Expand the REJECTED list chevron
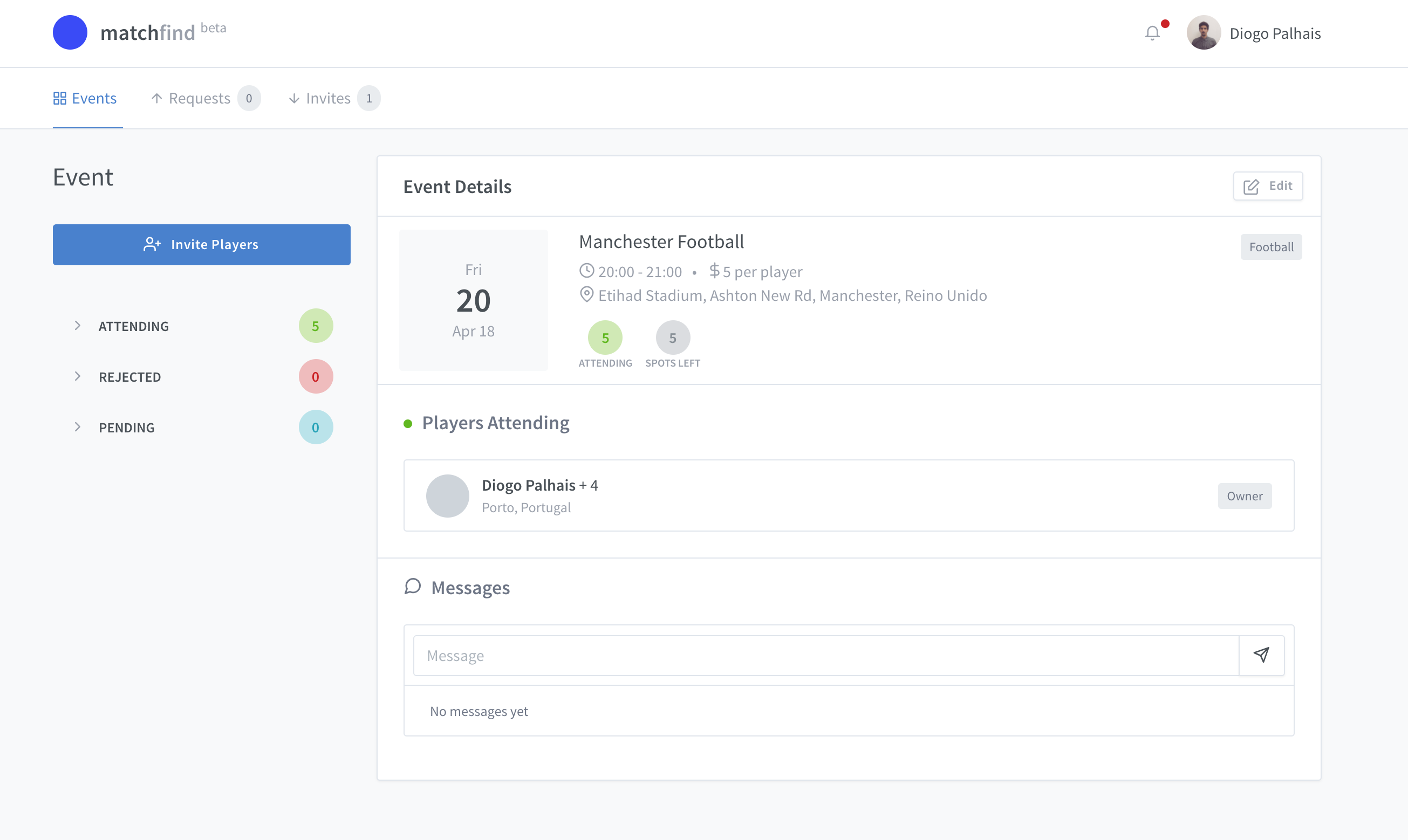The image size is (1408, 840). [78, 376]
